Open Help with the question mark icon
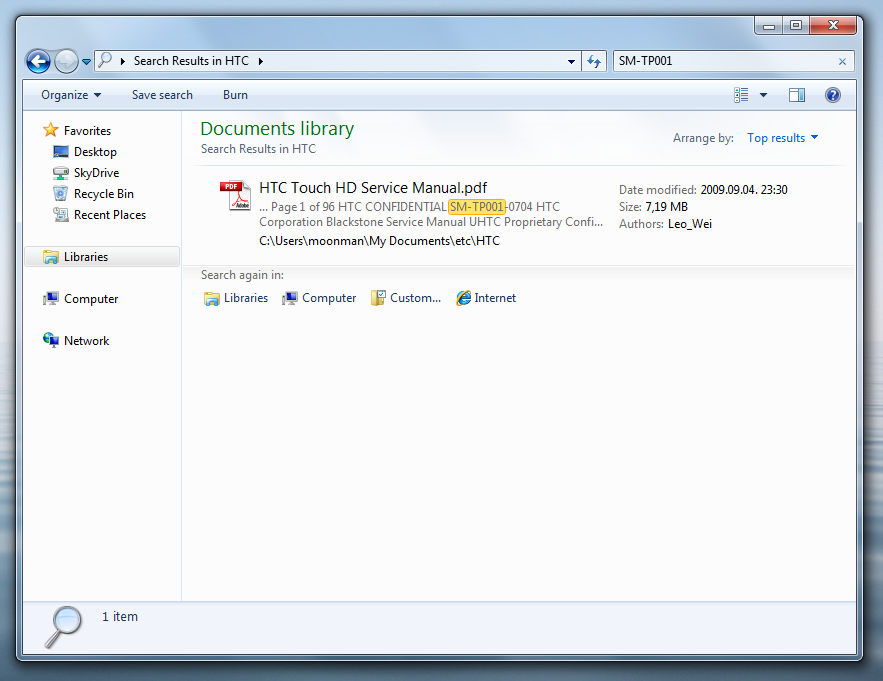The height and width of the screenshot is (681, 883). pyautogui.click(x=833, y=95)
